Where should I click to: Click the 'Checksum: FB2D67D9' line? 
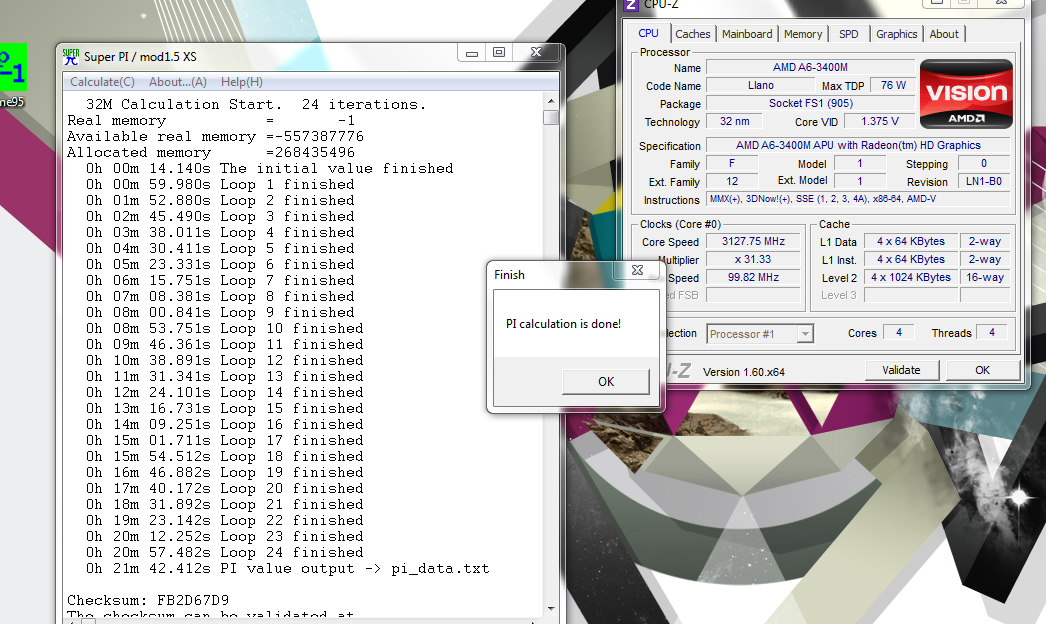point(148,601)
